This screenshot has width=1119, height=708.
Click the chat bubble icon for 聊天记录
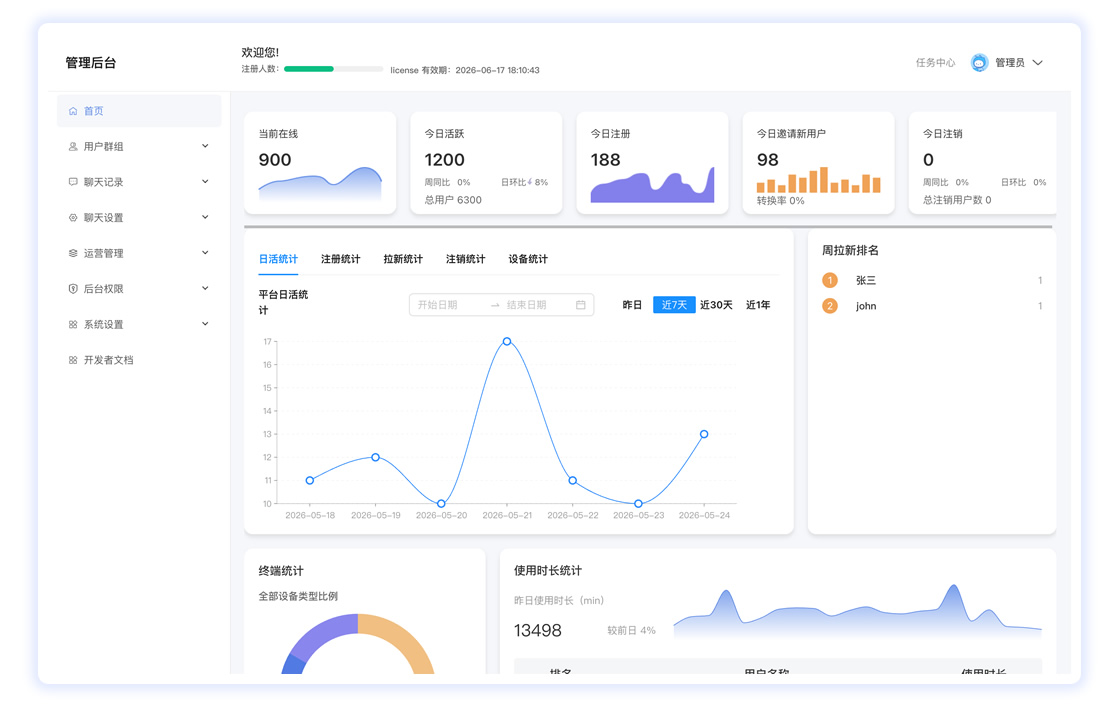73,182
